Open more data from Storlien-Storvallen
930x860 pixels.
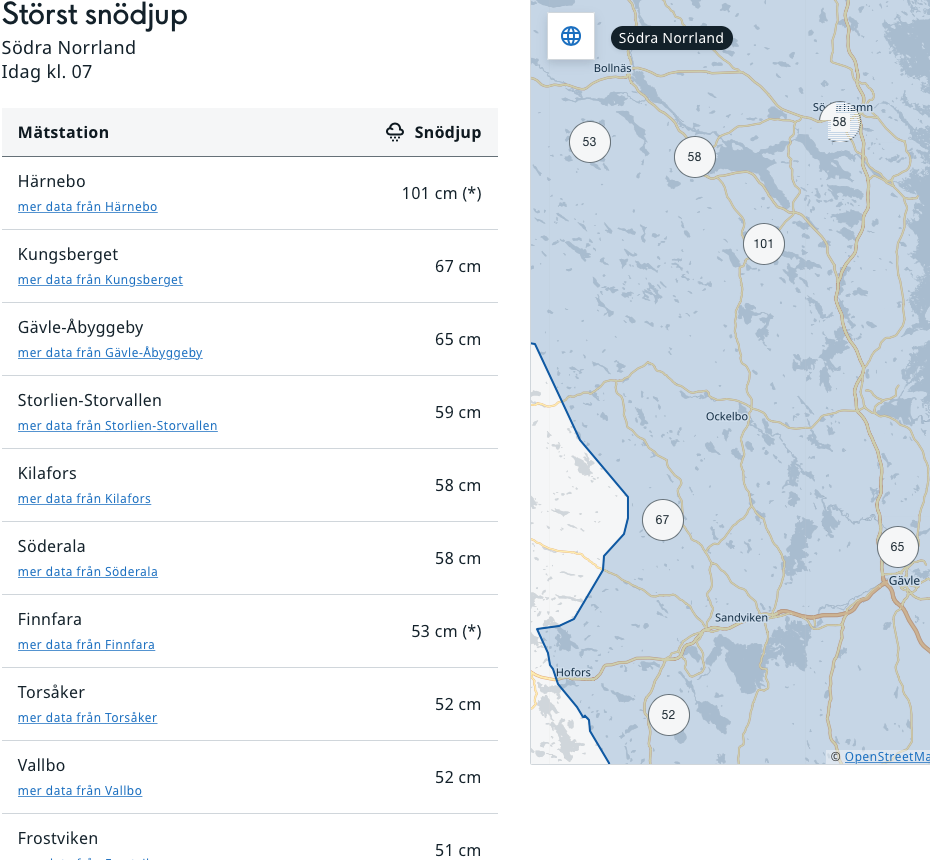117,426
